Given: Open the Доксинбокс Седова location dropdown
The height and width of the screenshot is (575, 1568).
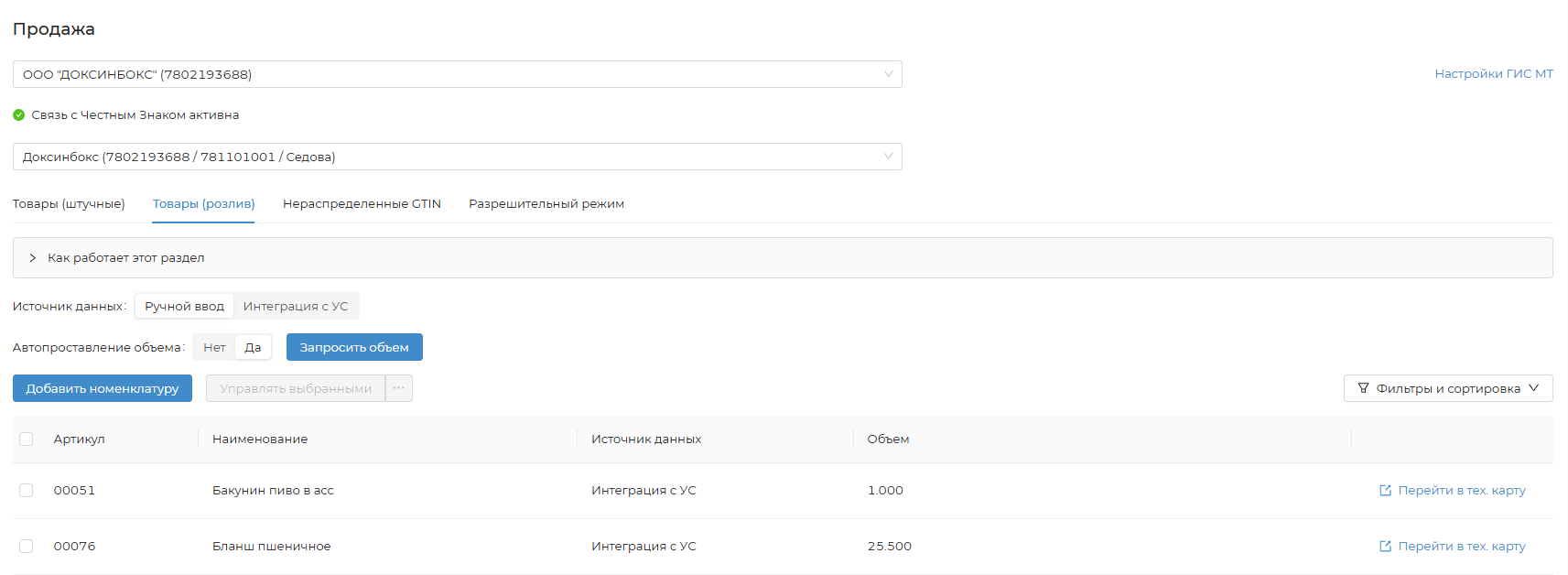Looking at the screenshot, I should (457, 157).
